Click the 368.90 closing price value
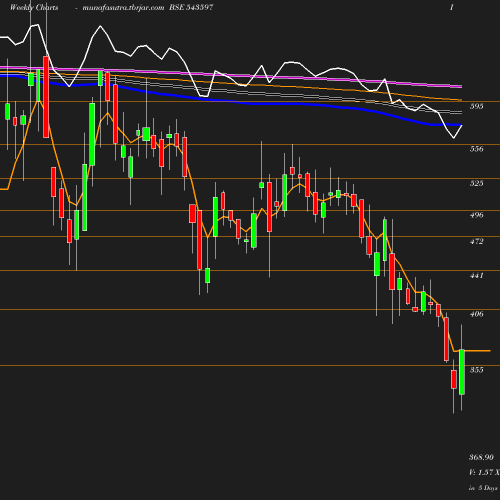 [x=481, y=457]
